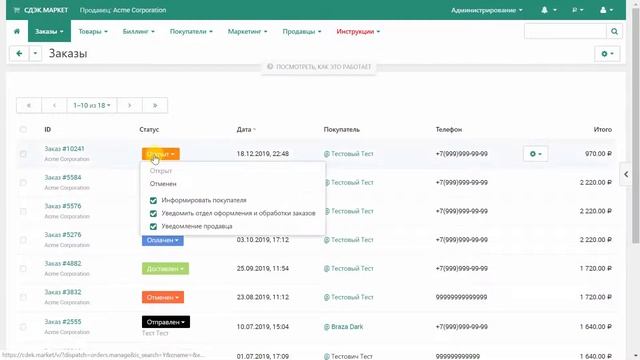Open the Покупатели menu

pos(191,31)
